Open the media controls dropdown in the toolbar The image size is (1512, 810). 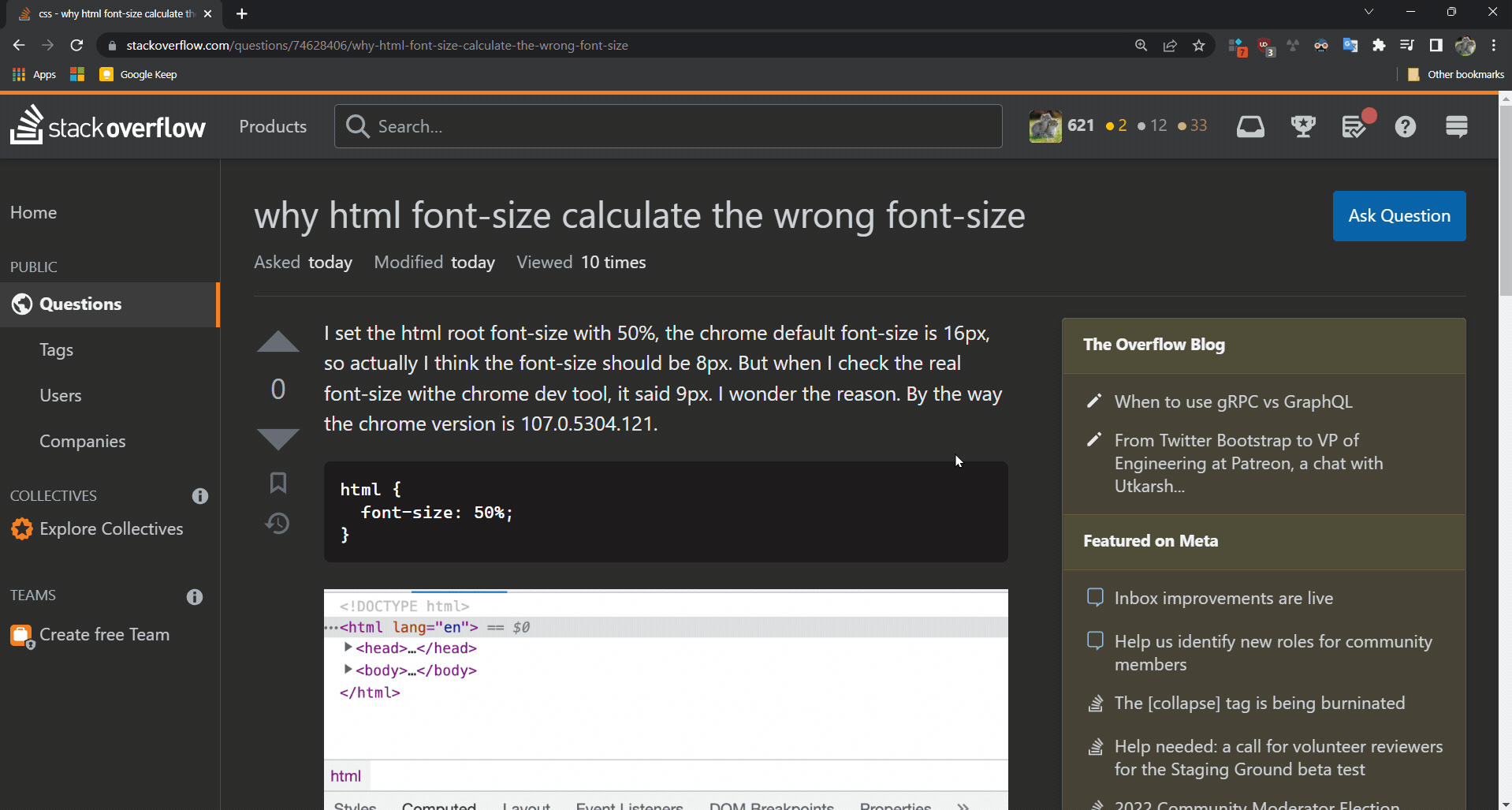tap(1407, 45)
